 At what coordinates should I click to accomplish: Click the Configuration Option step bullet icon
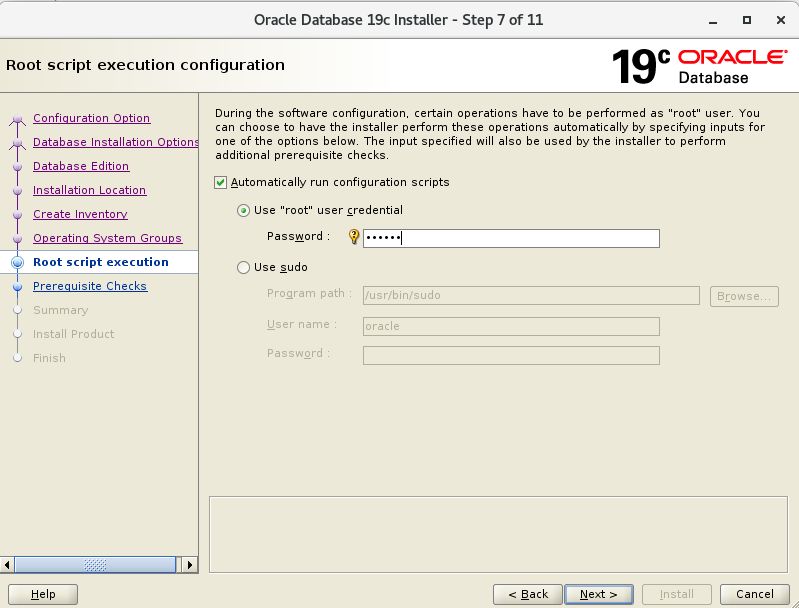point(17,119)
